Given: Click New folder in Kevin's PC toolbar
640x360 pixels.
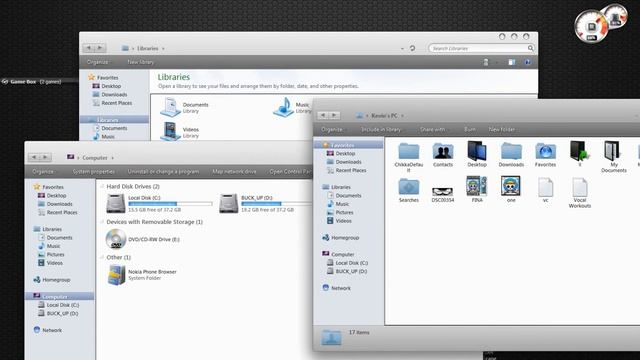Looking at the screenshot, I should (x=502, y=129).
